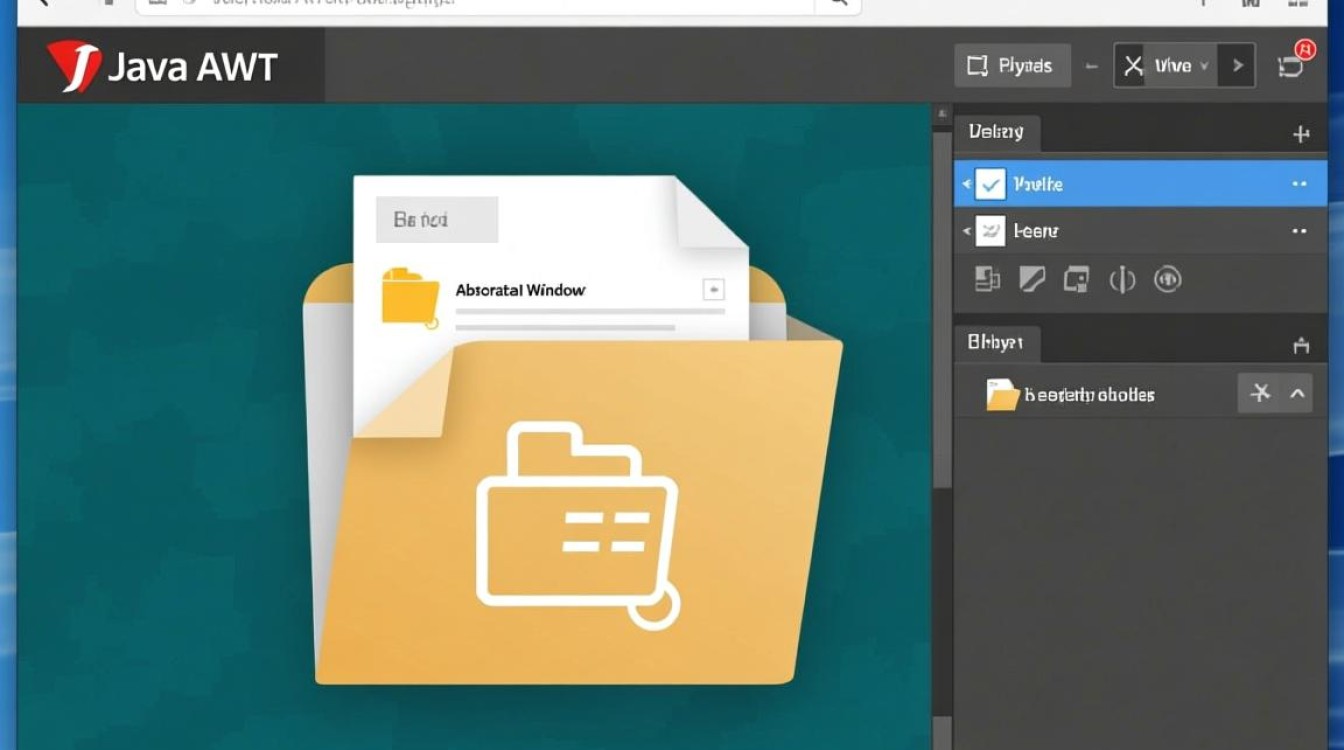Click the red Java AWT logo icon
This screenshot has height=750, width=1344.
(74, 66)
